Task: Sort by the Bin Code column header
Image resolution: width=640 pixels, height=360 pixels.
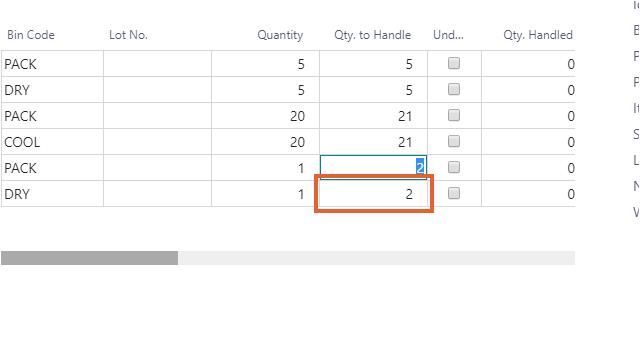Action: tap(31, 35)
